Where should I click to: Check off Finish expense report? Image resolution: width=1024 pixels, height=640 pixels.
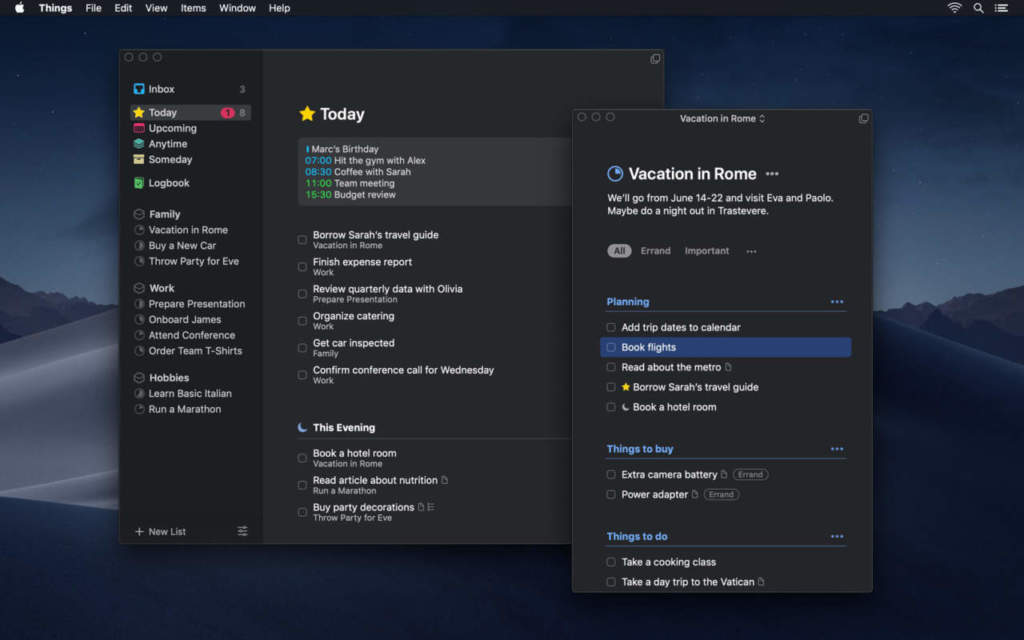[x=303, y=267]
